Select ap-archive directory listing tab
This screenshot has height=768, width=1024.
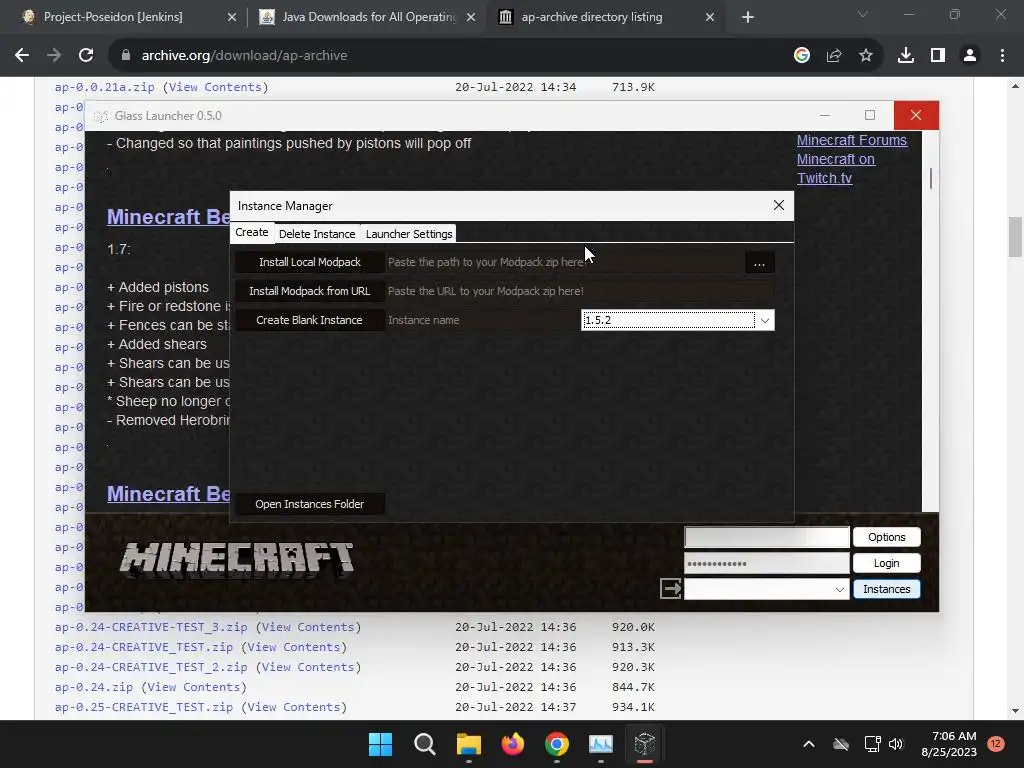coord(604,17)
